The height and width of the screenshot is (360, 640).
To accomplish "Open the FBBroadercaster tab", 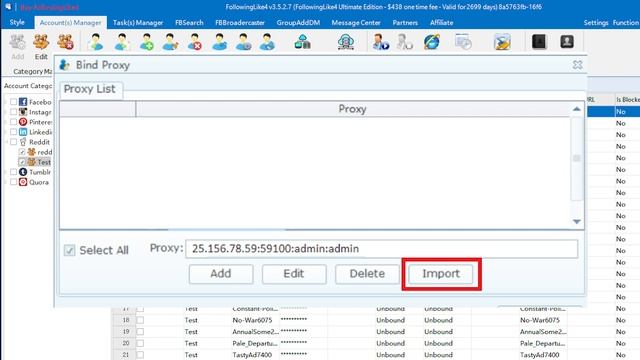I will [240, 23].
